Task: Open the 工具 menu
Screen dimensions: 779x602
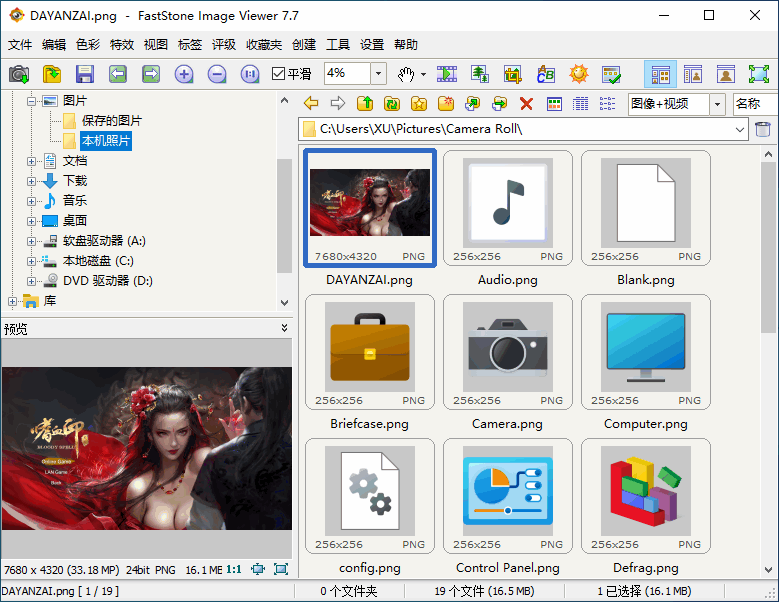Action: pos(338,45)
